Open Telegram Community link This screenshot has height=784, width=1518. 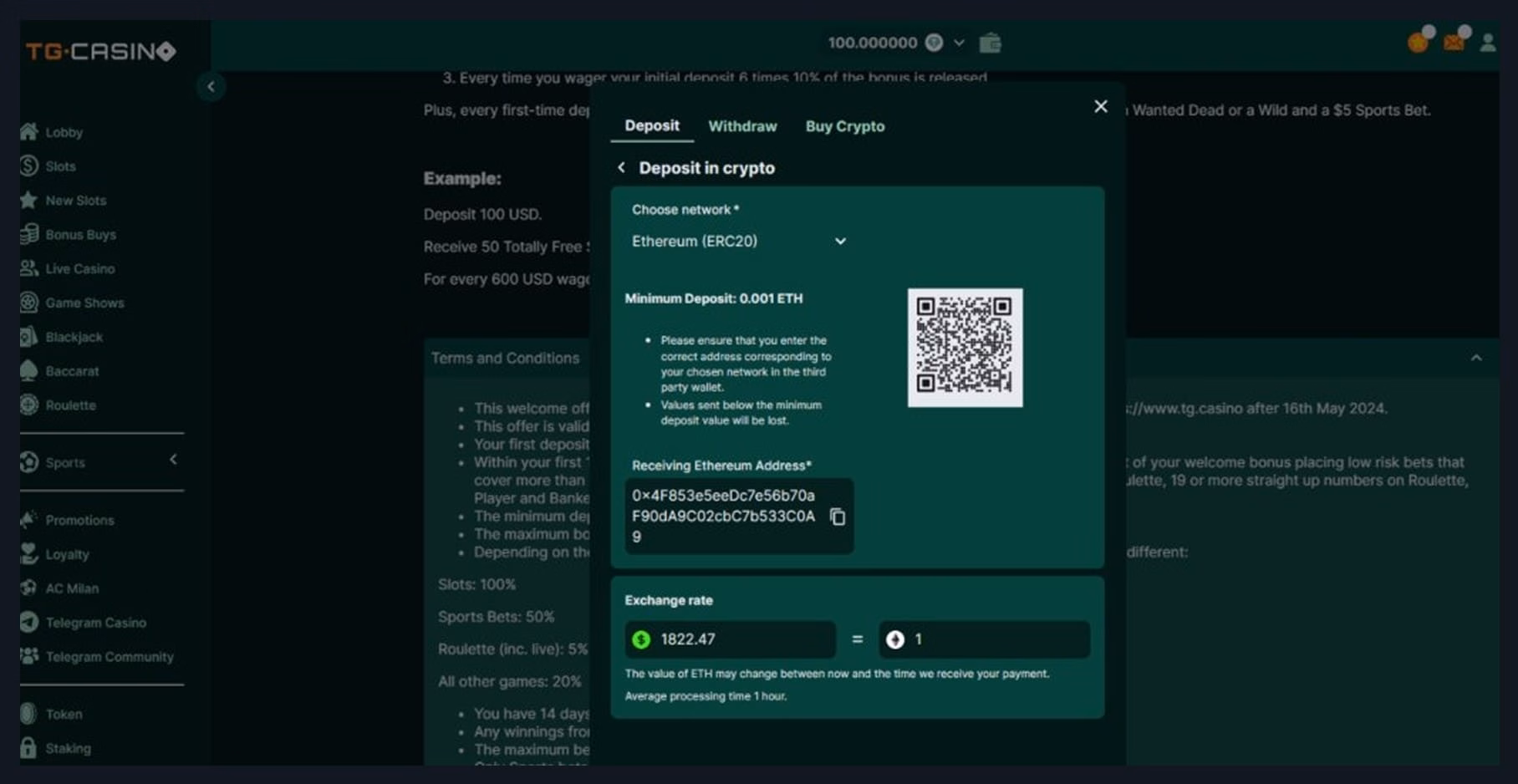coord(109,657)
